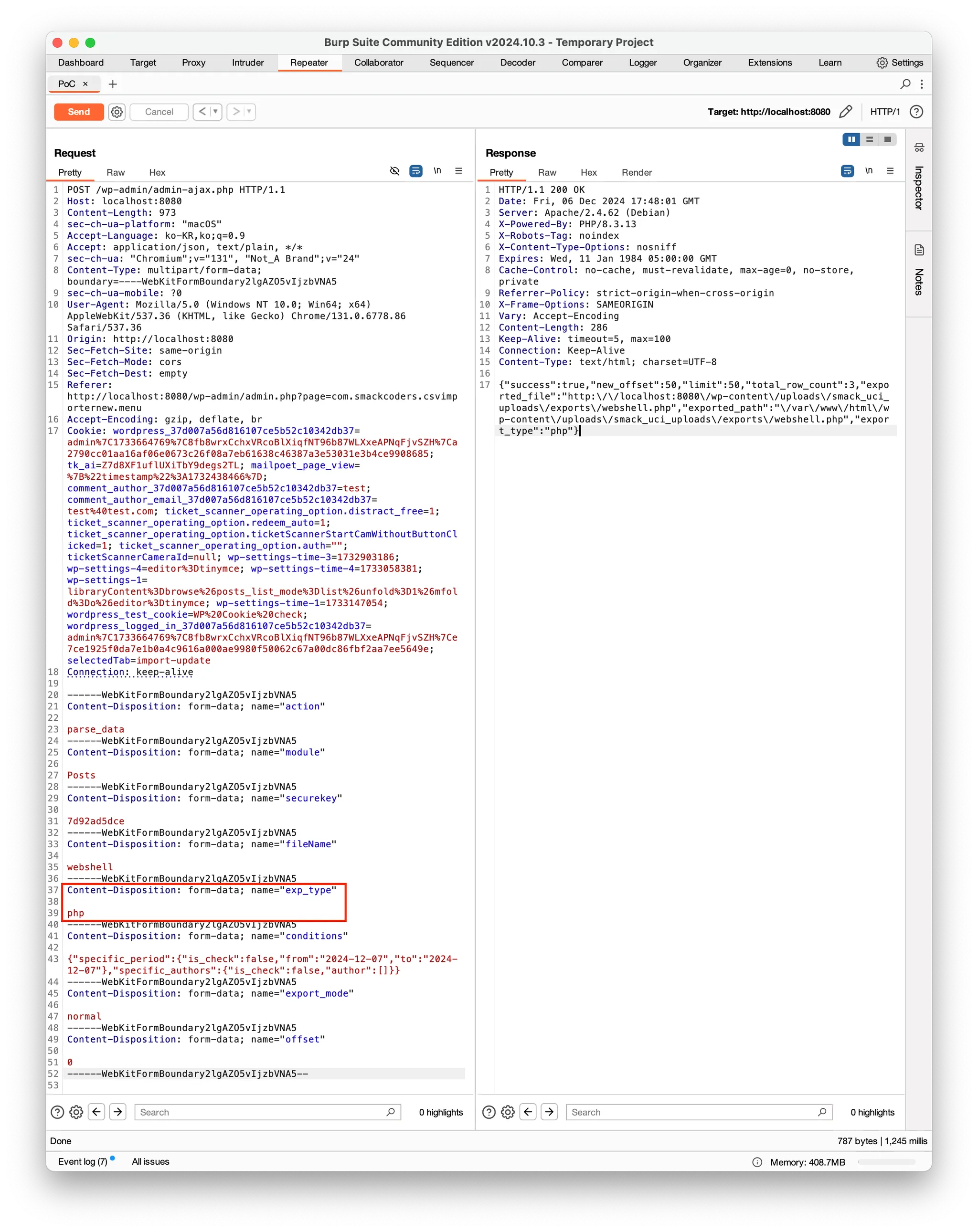Click the memory usage bar
This screenshot has width=978, height=1232.
click(886, 1162)
